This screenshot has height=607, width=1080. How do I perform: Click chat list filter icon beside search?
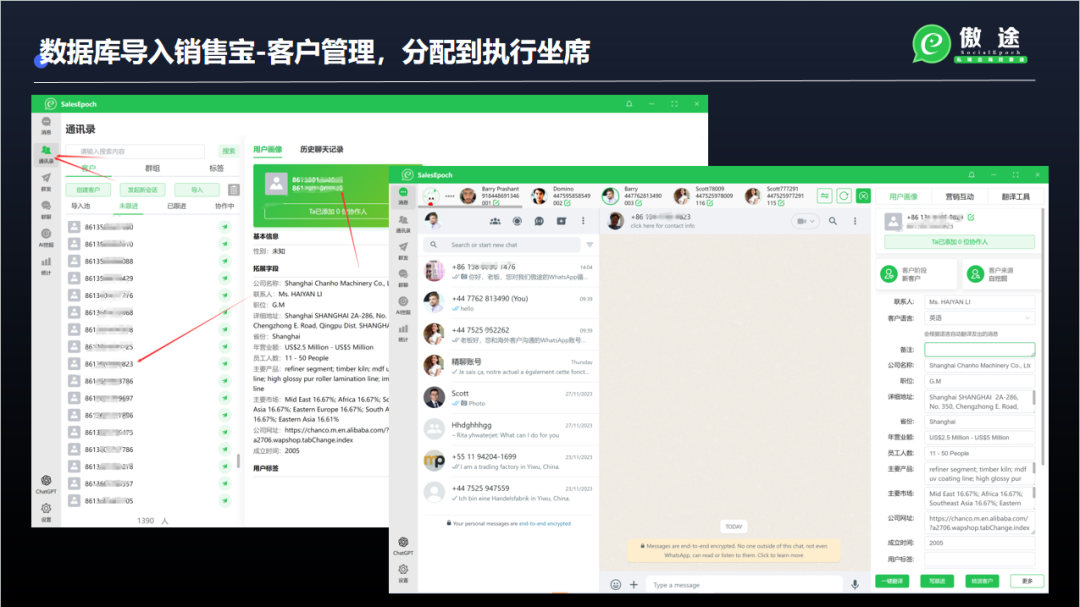(590, 245)
